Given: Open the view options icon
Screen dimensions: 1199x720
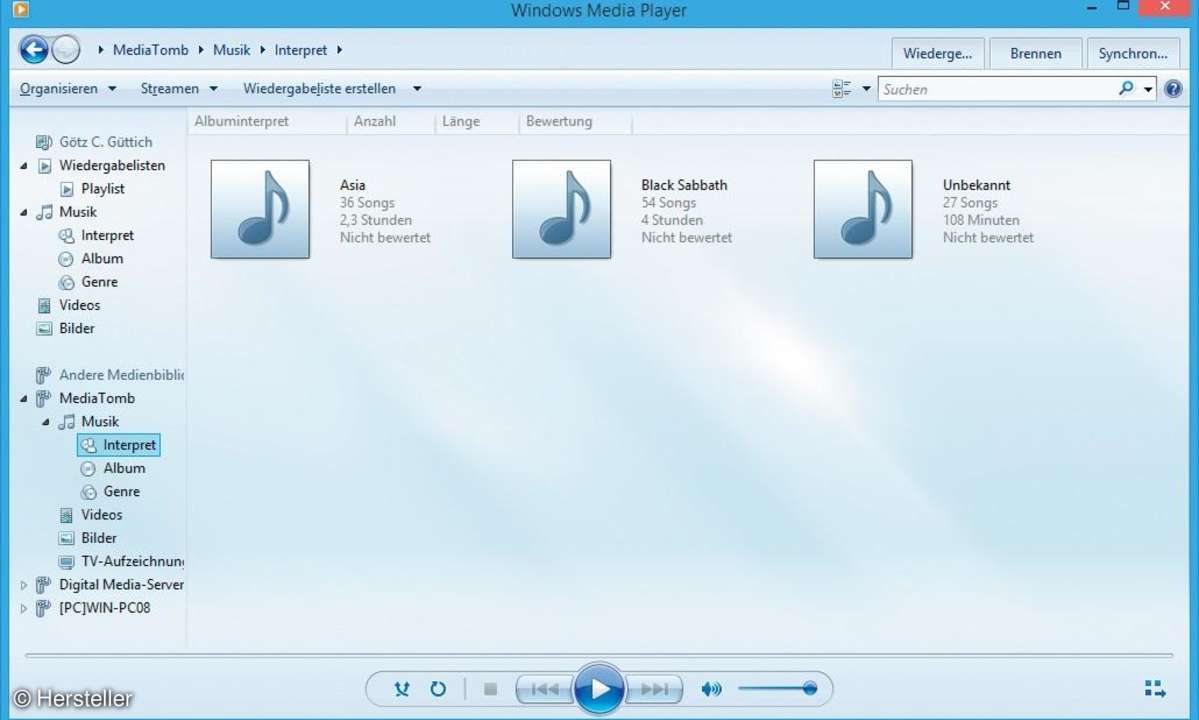Looking at the screenshot, I should click(x=842, y=89).
